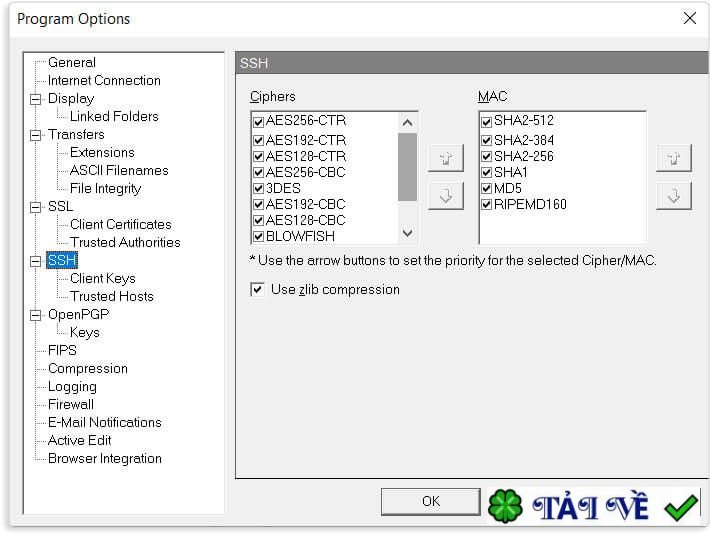Open Internet Connection settings

[x=104, y=81]
